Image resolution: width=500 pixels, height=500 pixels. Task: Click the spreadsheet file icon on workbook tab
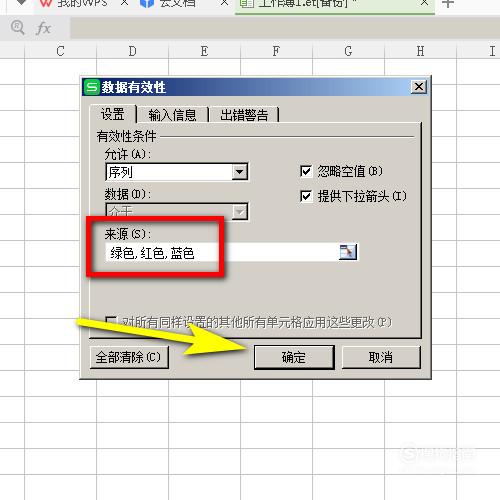(247, 3)
